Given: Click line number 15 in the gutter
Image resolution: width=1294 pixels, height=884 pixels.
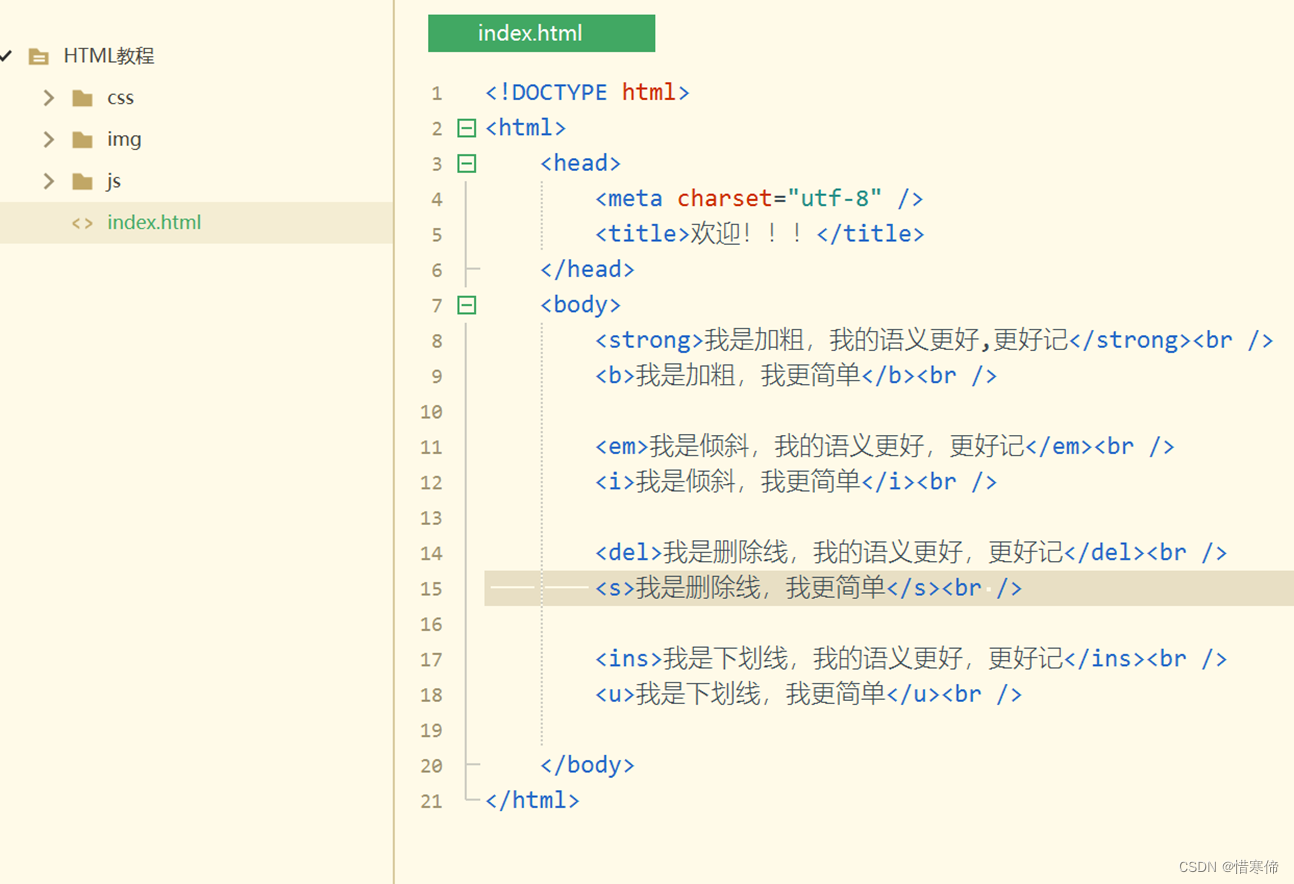Looking at the screenshot, I should [x=431, y=589].
